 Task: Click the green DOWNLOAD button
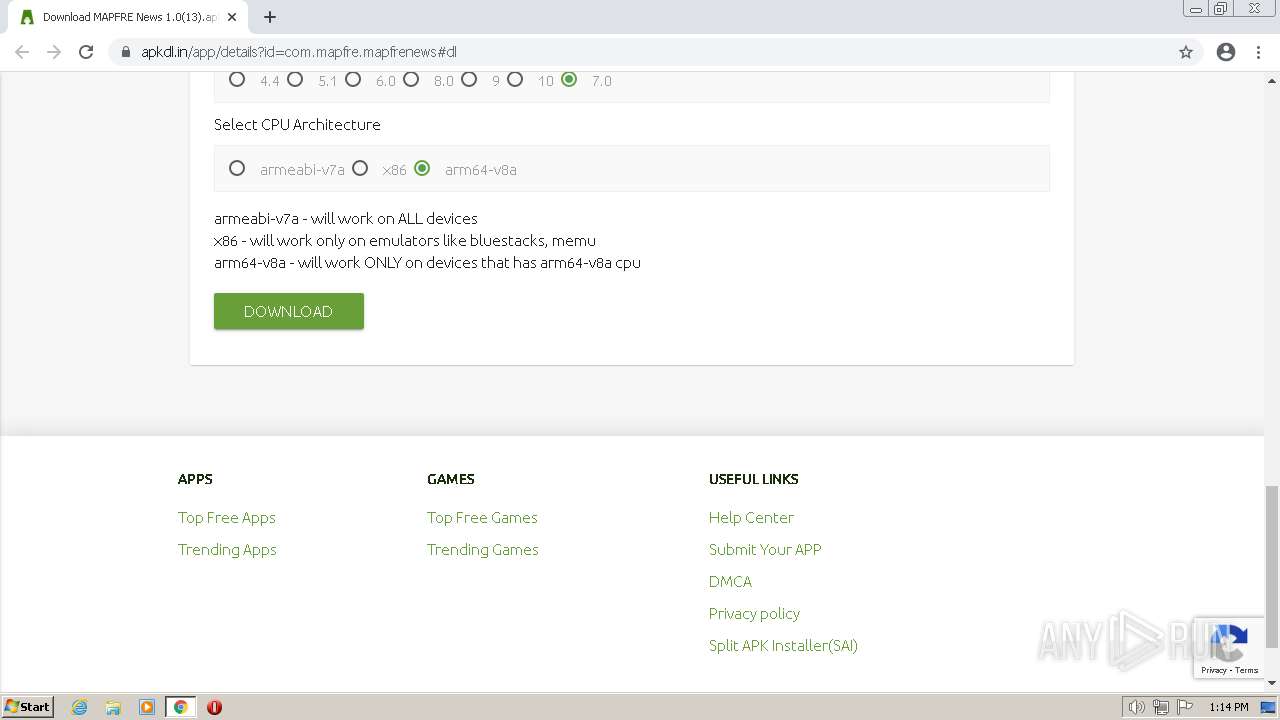[289, 311]
